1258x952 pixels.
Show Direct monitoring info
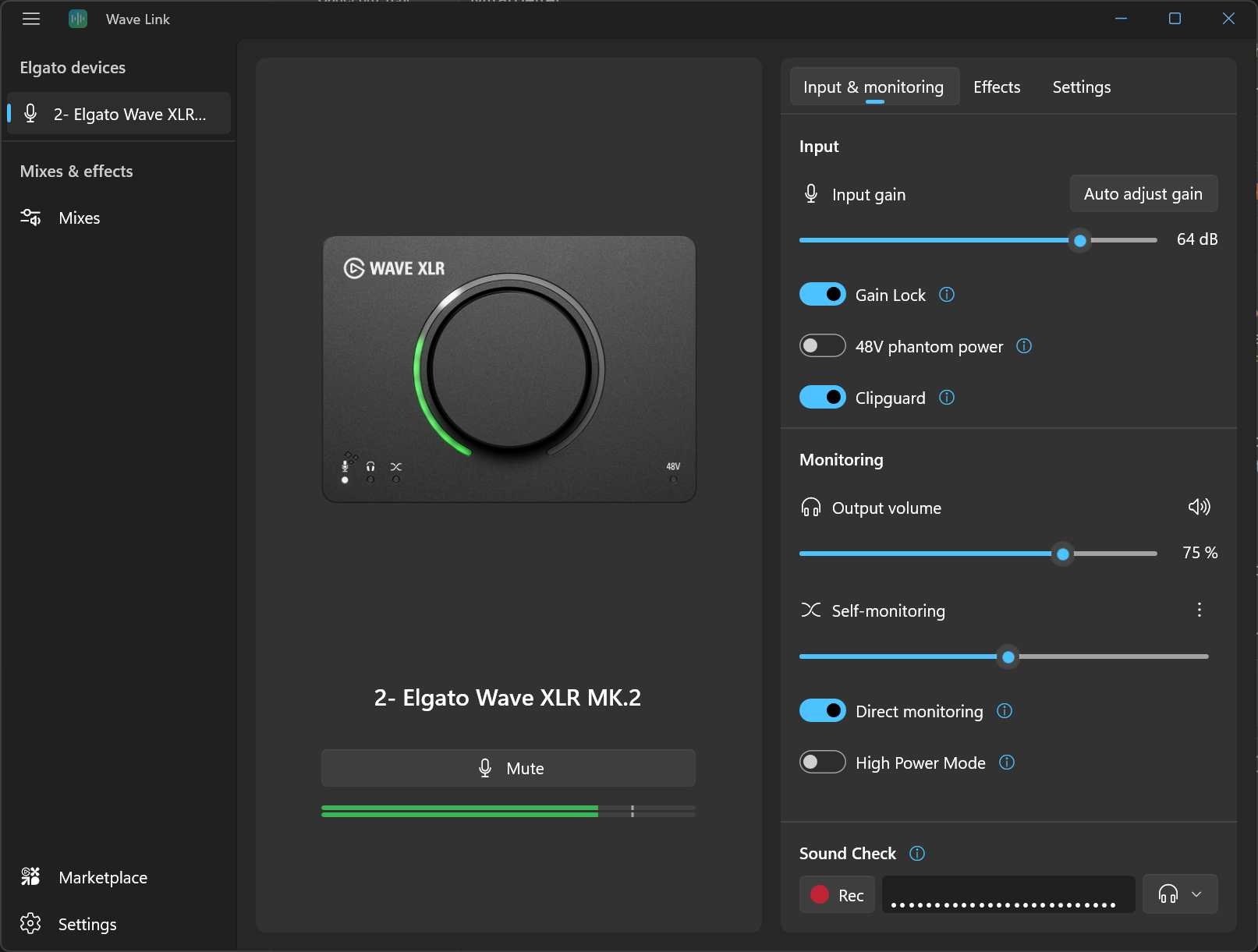click(1005, 711)
